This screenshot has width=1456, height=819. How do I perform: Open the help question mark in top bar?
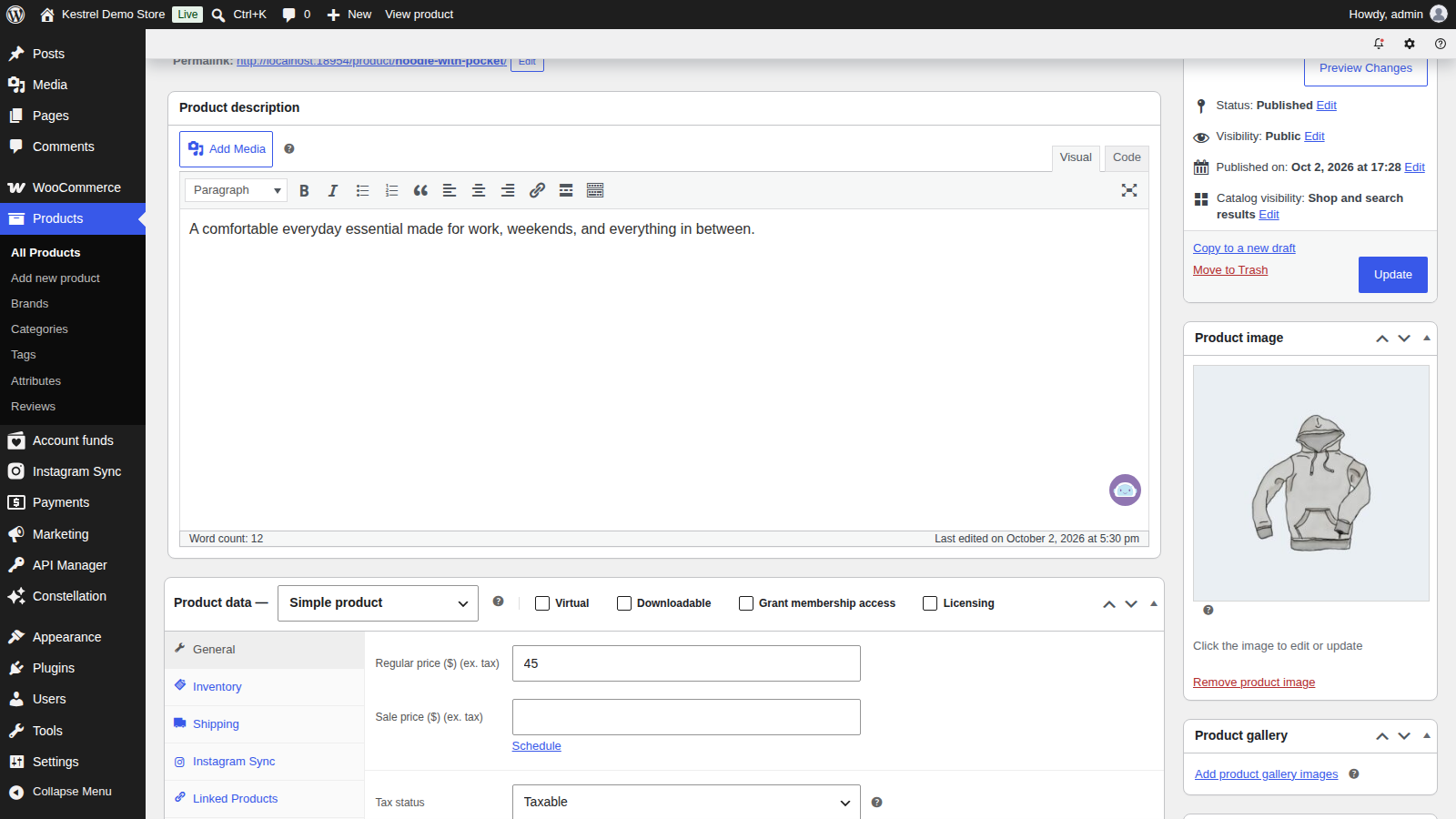pos(1440,44)
